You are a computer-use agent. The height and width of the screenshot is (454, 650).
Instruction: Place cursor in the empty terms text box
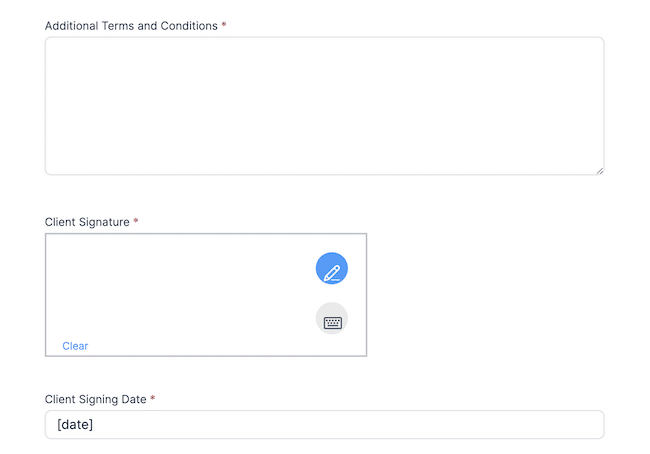click(325, 106)
